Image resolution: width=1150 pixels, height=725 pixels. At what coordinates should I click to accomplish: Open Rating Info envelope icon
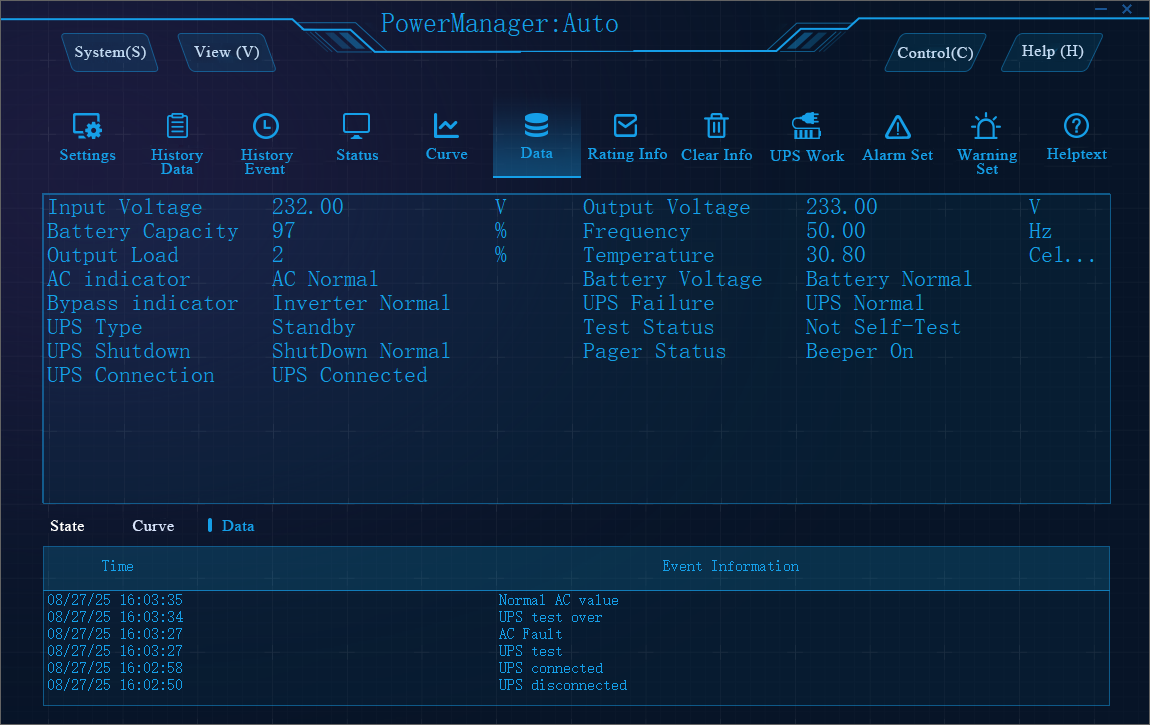626,127
